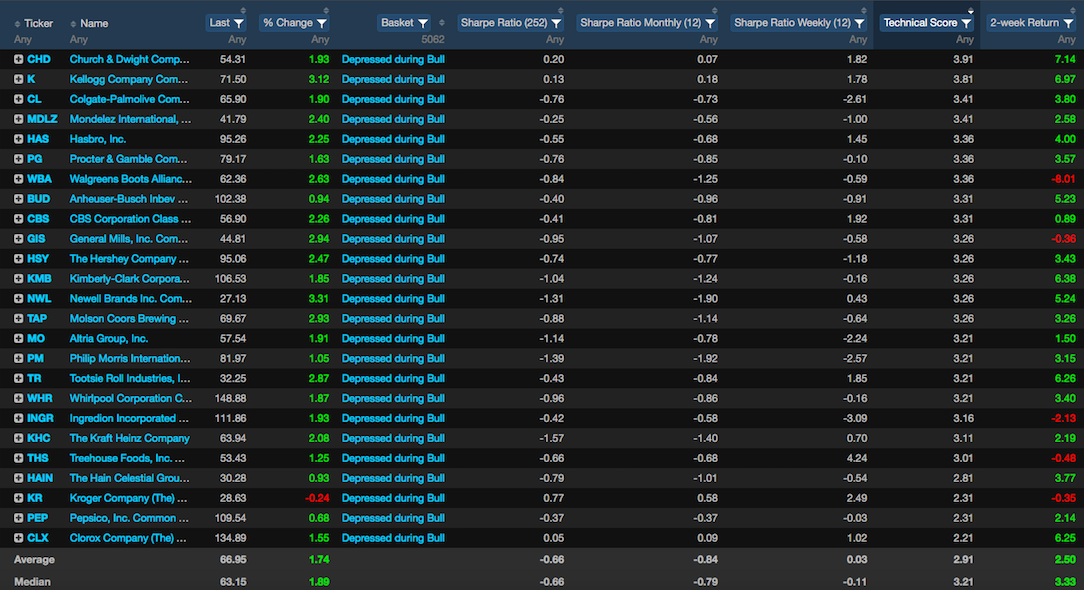
Task: Sort by Sharpe Ratio Monthly (12) header
Action: pos(641,23)
